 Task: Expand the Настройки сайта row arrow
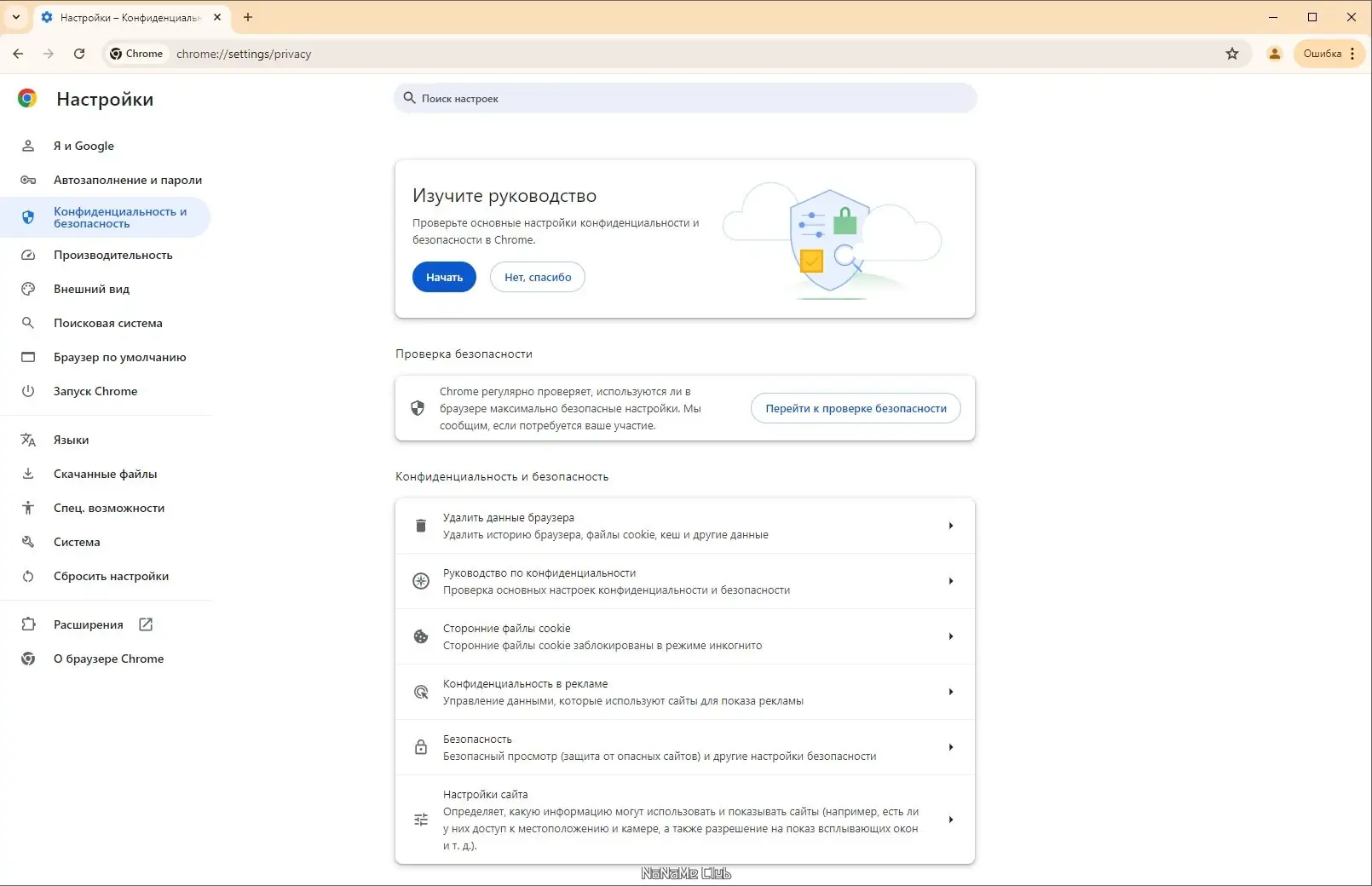coord(951,820)
